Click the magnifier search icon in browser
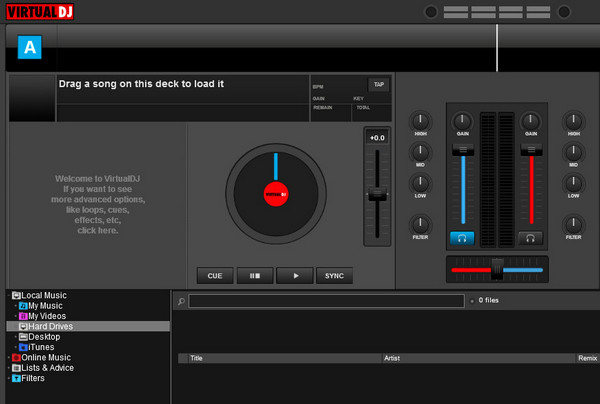 point(181,300)
